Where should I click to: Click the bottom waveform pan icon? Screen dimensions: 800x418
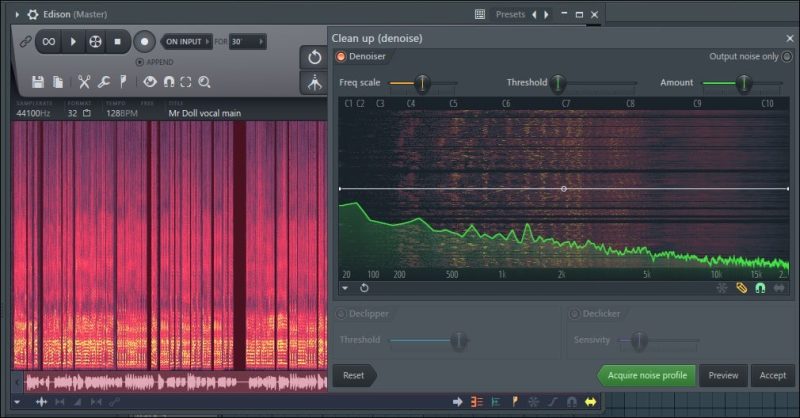coord(41,402)
